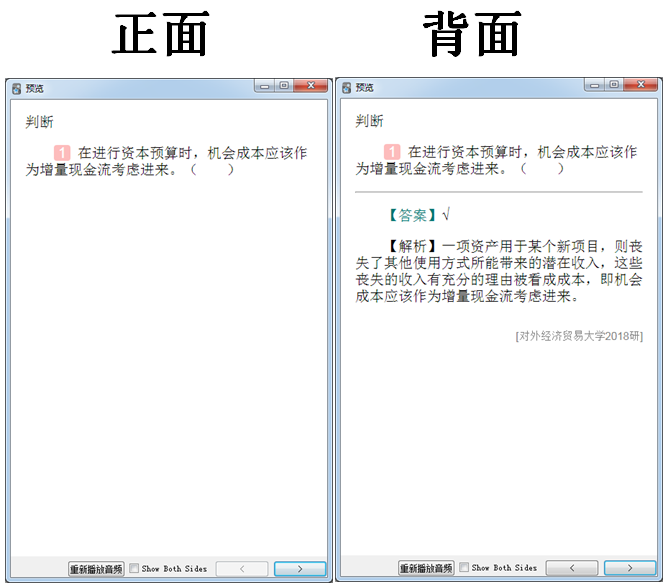Maximize the left preview window
The image size is (668, 586).
pos(284,86)
